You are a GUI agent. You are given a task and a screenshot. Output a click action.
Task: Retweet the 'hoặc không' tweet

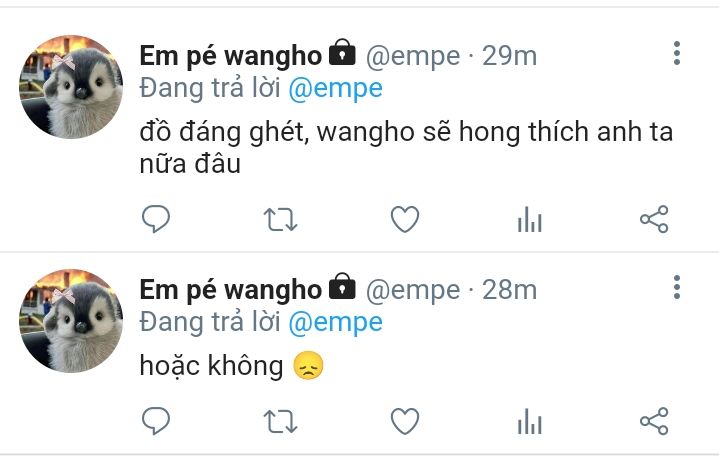pos(280,421)
